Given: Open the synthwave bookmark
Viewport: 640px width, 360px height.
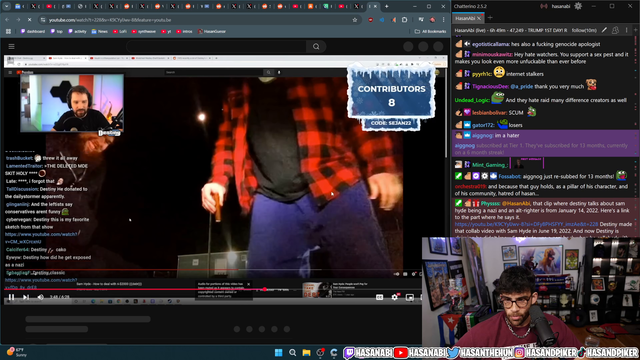Looking at the screenshot, I should pos(144,31).
